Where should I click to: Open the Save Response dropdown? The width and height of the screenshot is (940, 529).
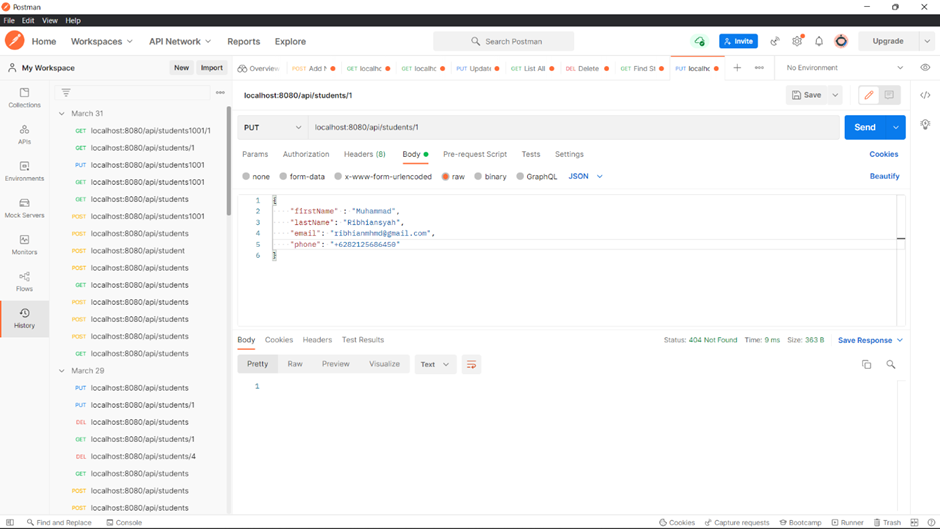pyautogui.click(x=870, y=340)
